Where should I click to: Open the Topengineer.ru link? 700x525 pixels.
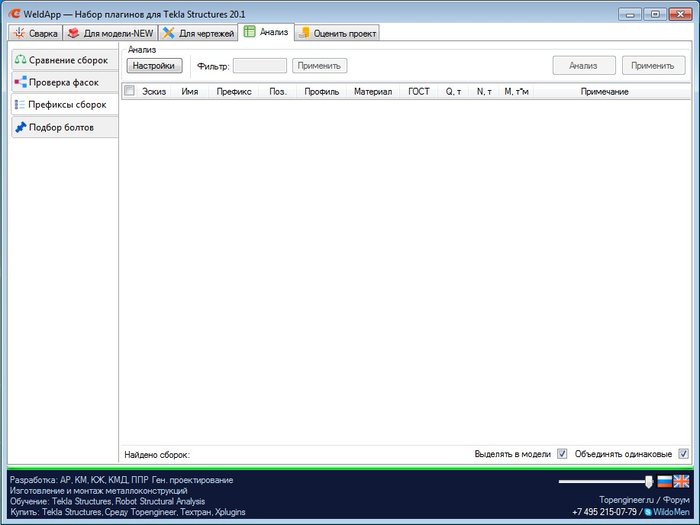626,500
